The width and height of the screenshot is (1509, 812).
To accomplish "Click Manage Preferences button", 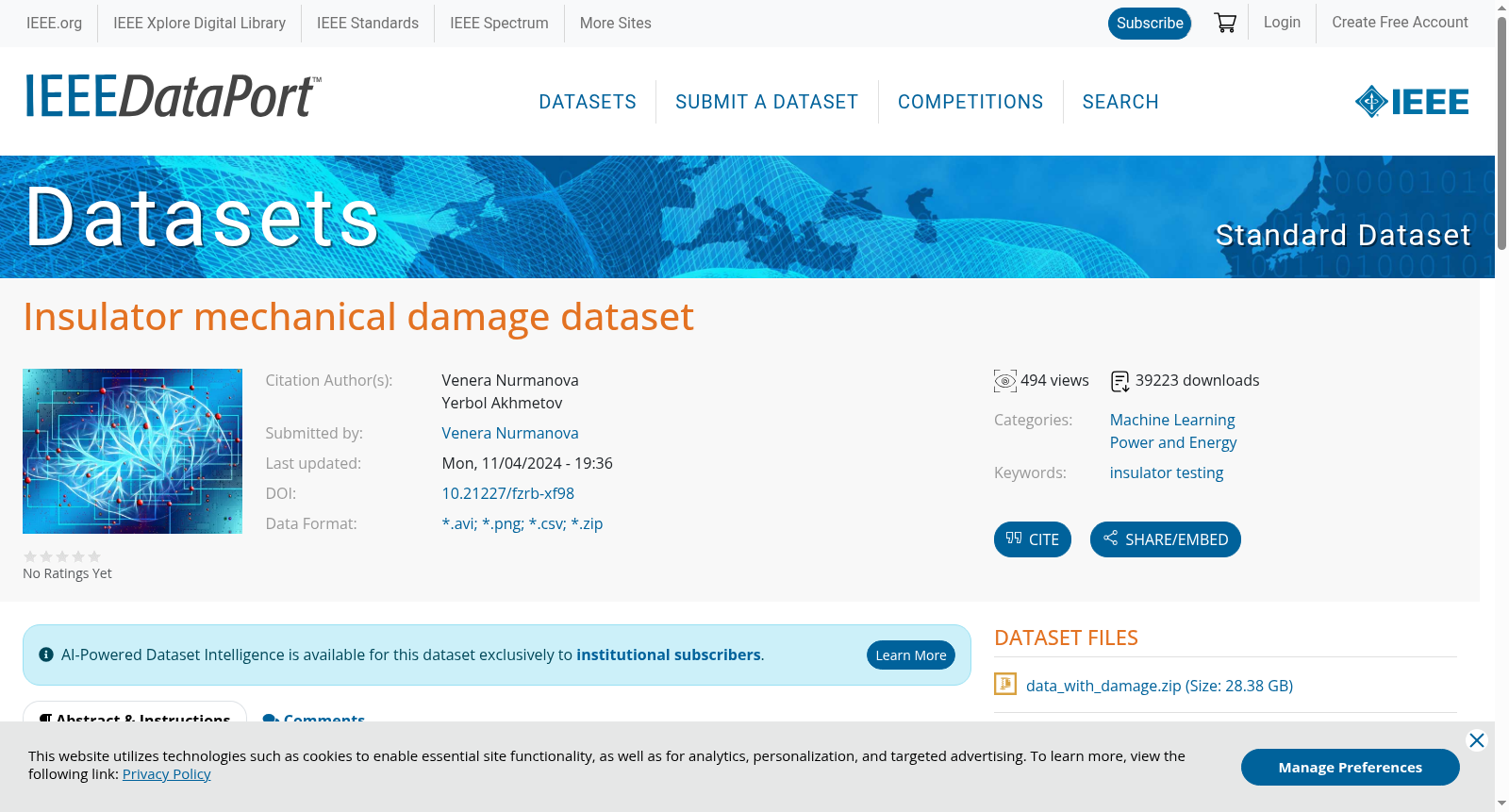I will point(1351,767).
